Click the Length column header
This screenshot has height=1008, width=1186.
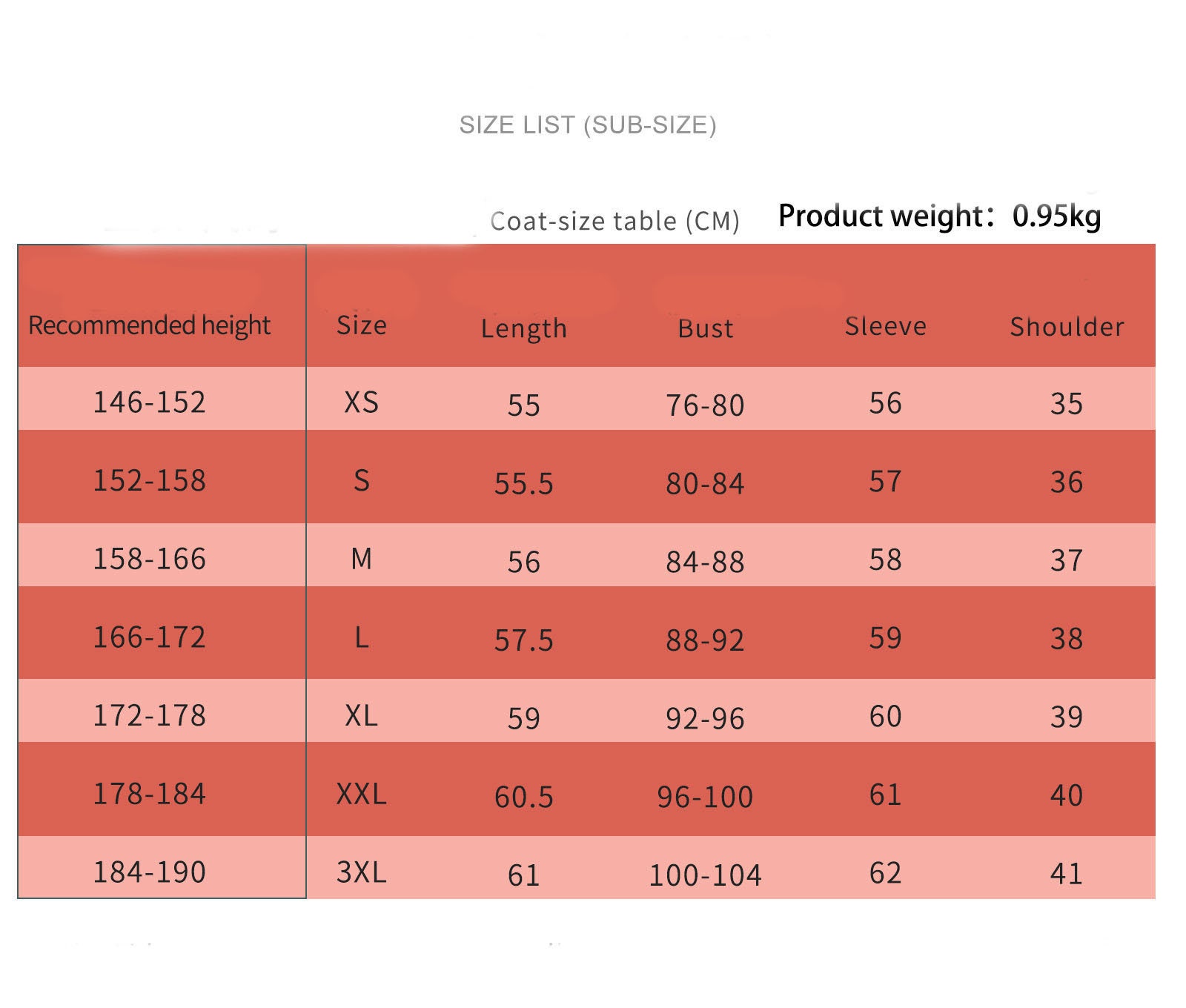point(524,328)
